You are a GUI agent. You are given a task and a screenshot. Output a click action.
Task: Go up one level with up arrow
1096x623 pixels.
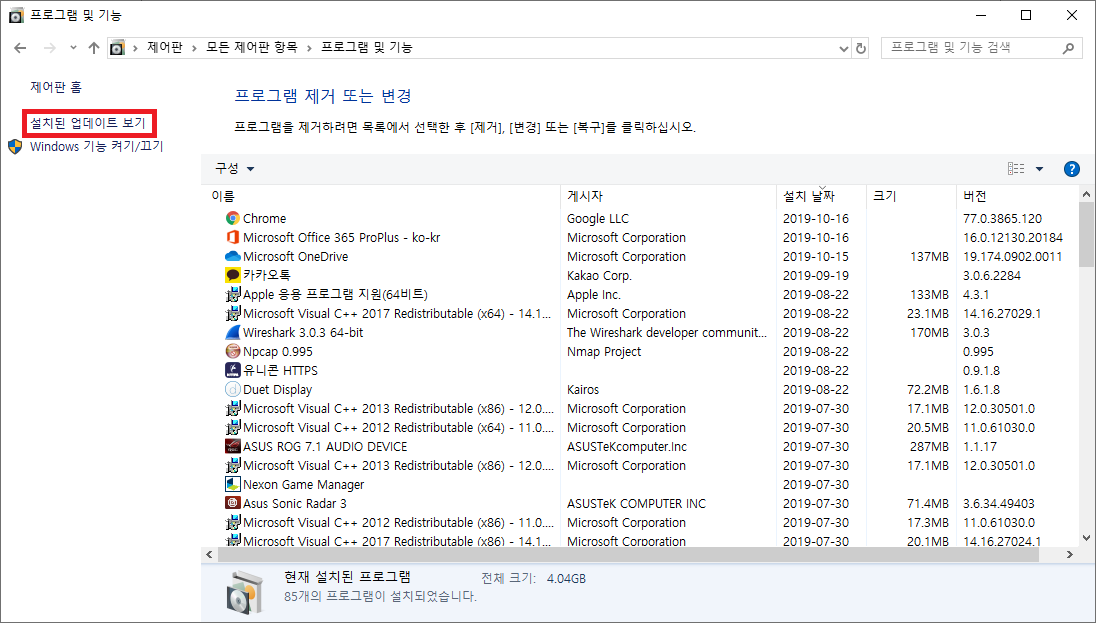pyautogui.click(x=94, y=48)
